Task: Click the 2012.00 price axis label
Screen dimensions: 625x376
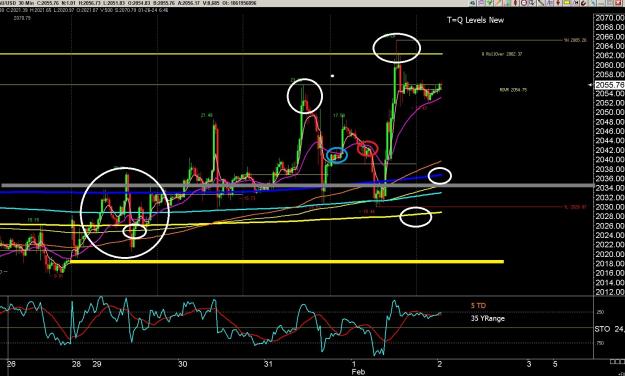Action: coord(610,292)
